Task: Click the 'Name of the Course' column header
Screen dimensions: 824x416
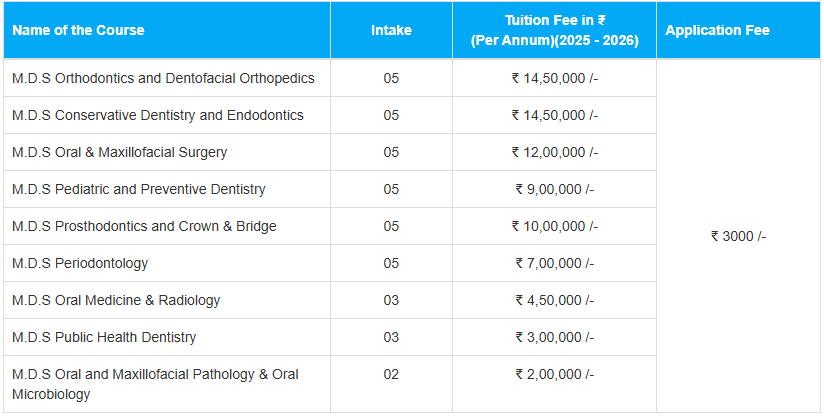Action: [78, 30]
